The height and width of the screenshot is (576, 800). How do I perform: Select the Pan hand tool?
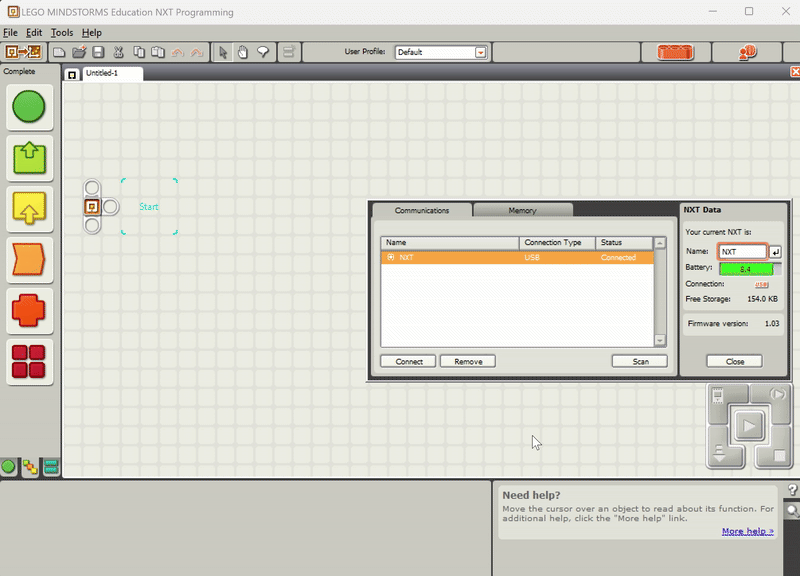243,52
